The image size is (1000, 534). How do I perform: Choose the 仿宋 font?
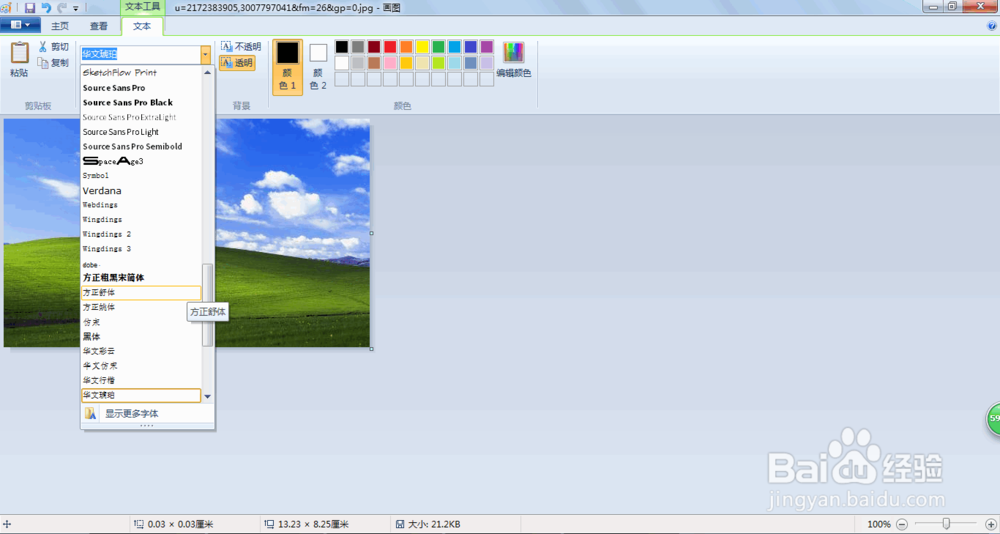pos(141,322)
